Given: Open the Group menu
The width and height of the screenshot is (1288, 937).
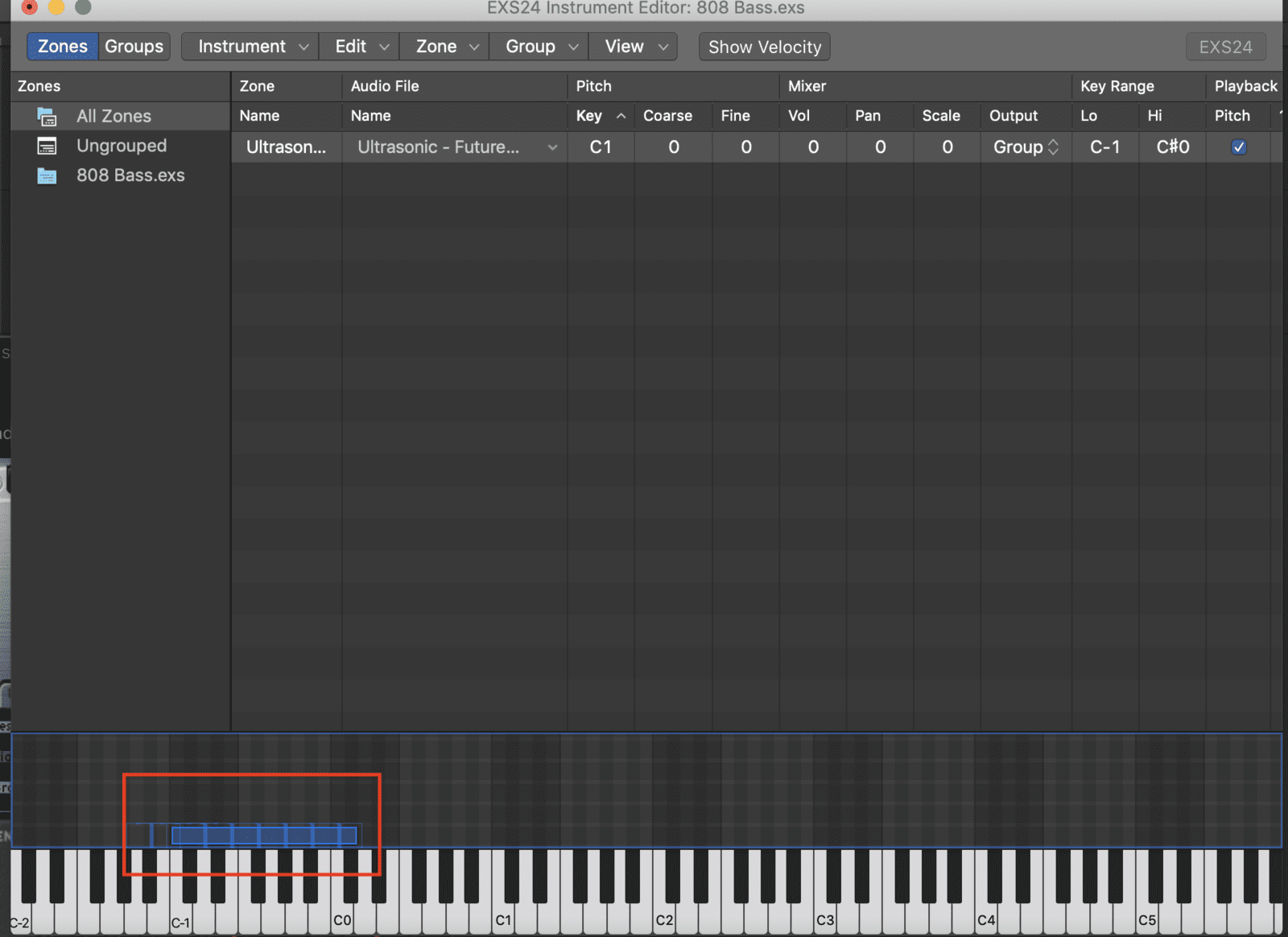Looking at the screenshot, I should click(x=539, y=47).
